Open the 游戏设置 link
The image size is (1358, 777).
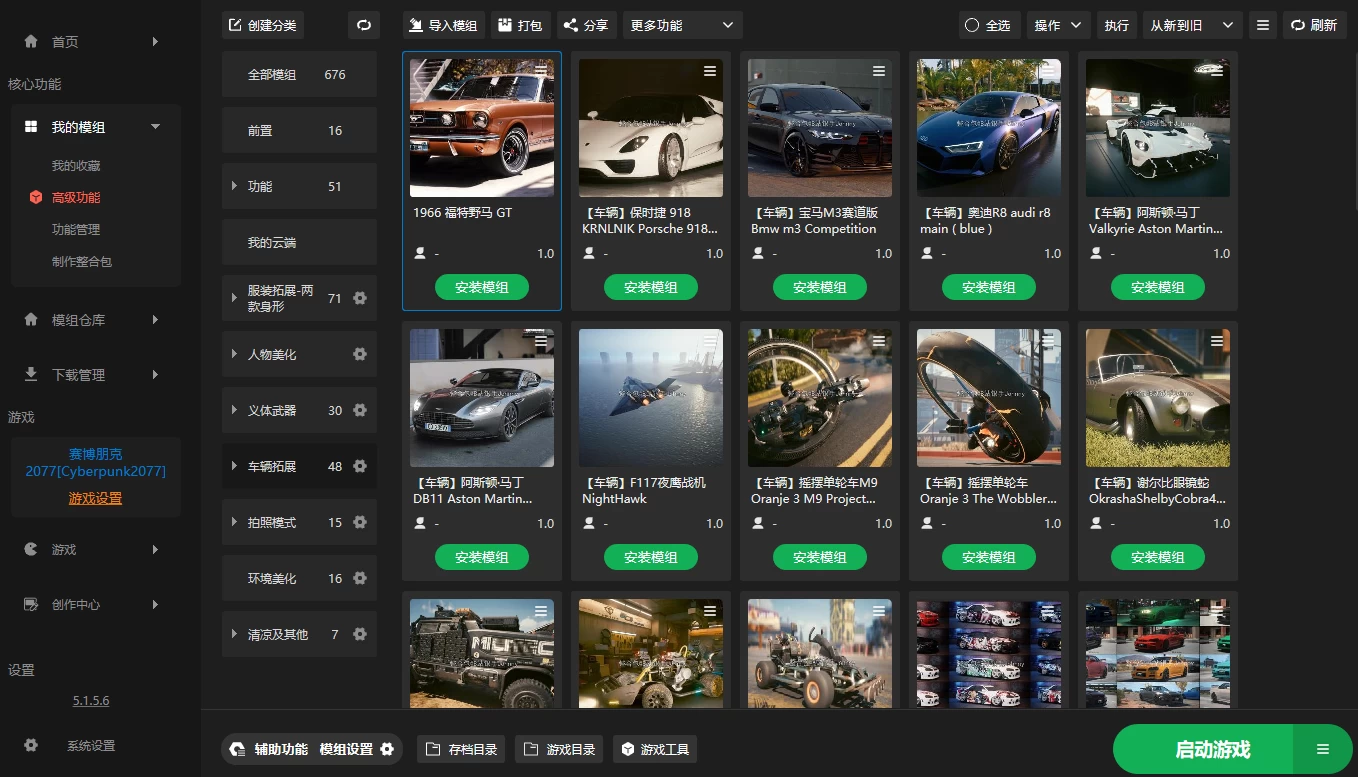[x=95, y=498]
